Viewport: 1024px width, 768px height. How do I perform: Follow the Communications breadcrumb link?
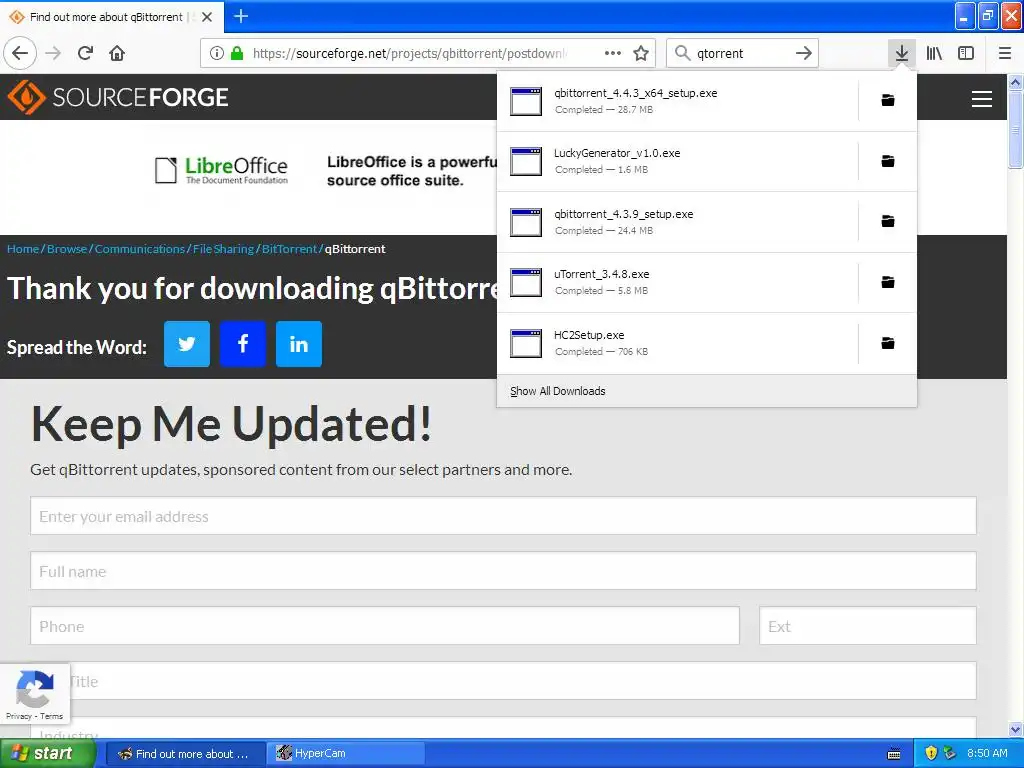coord(140,249)
